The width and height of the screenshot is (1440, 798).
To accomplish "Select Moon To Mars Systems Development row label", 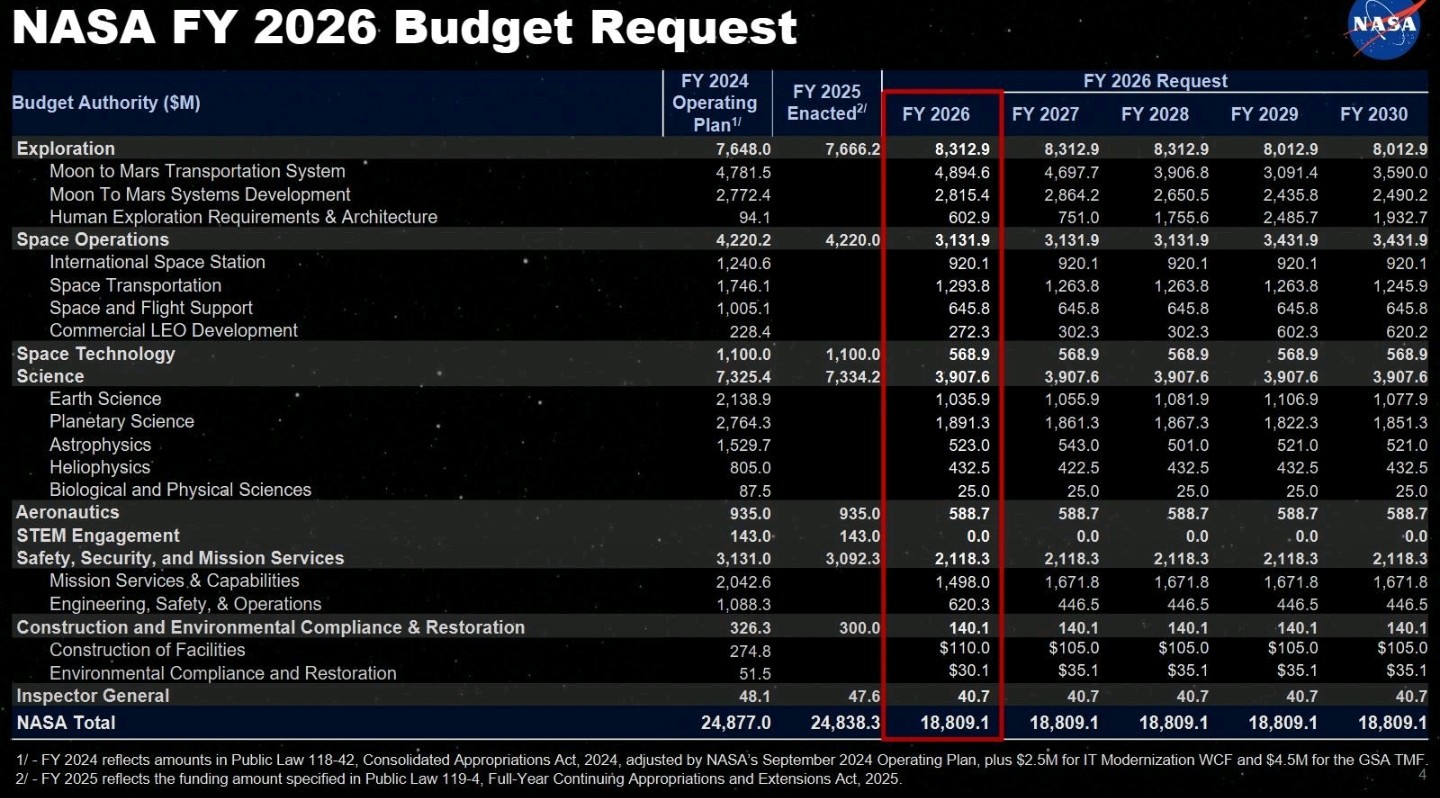I will [200, 194].
